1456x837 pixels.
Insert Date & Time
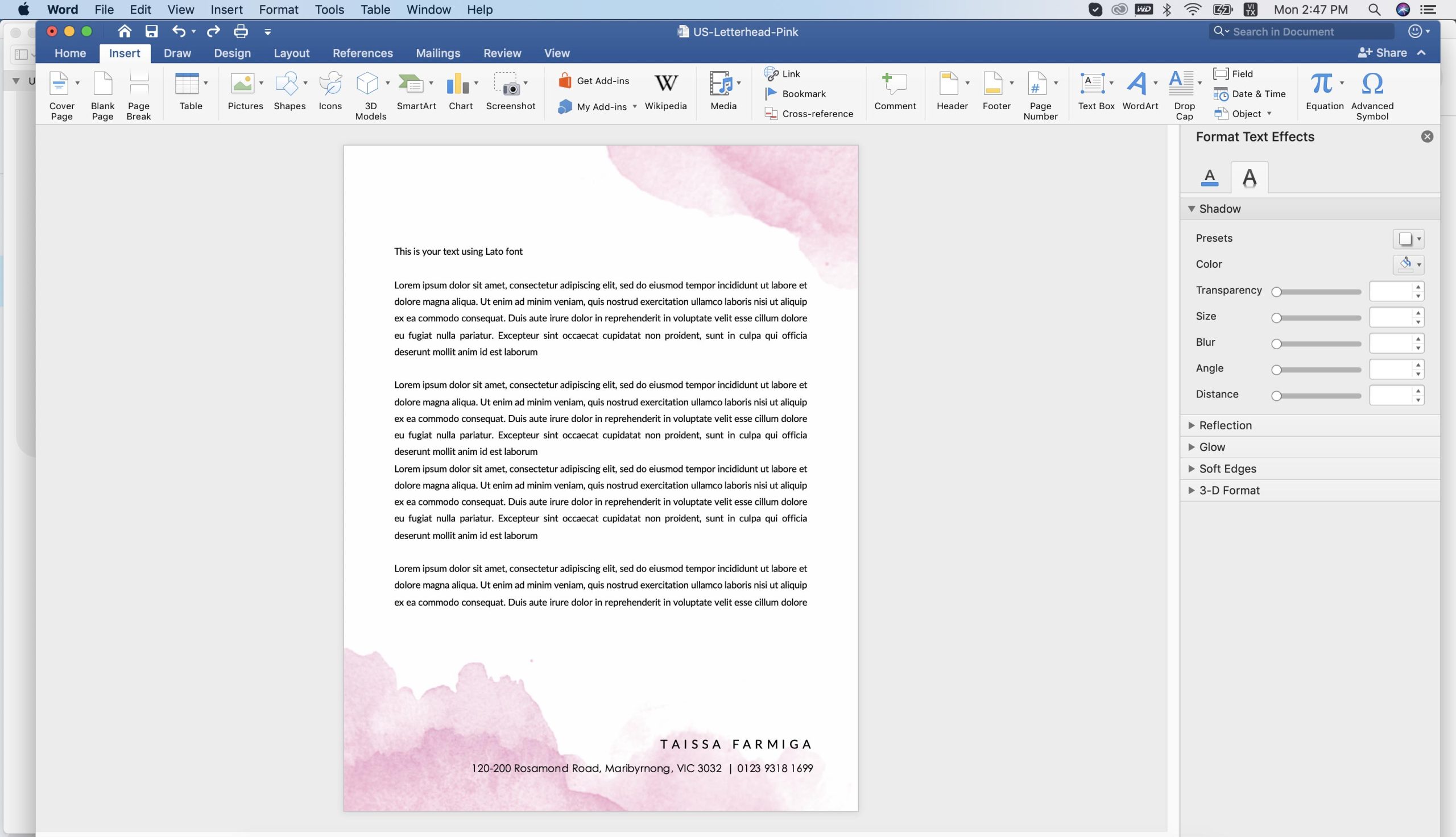click(x=1250, y=94)
